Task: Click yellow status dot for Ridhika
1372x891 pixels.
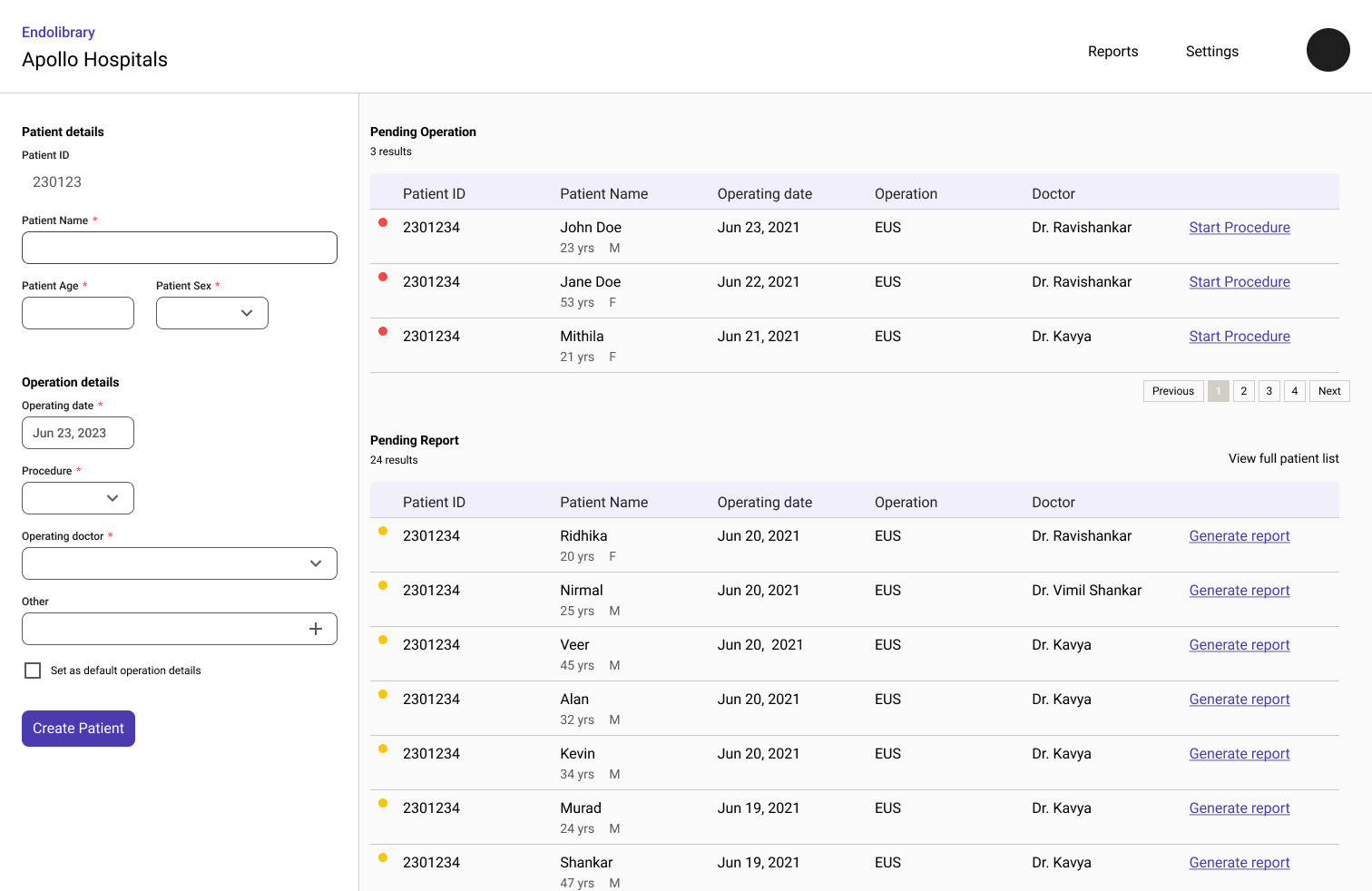Action: [383, 531]
